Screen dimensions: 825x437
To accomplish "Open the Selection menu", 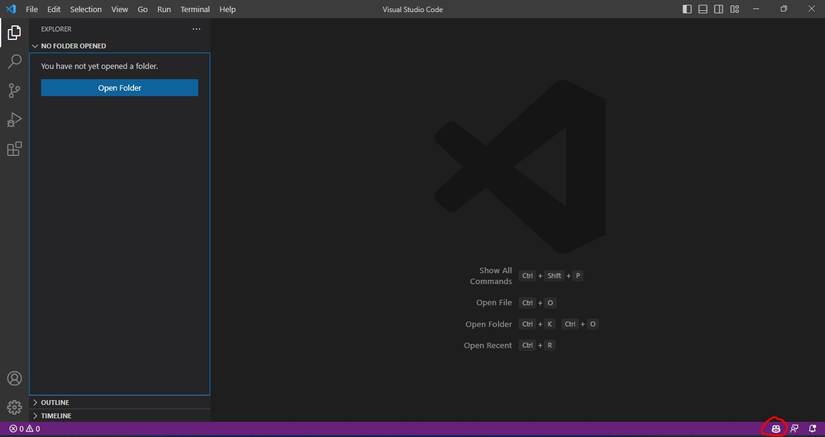I will pos(85,9).
